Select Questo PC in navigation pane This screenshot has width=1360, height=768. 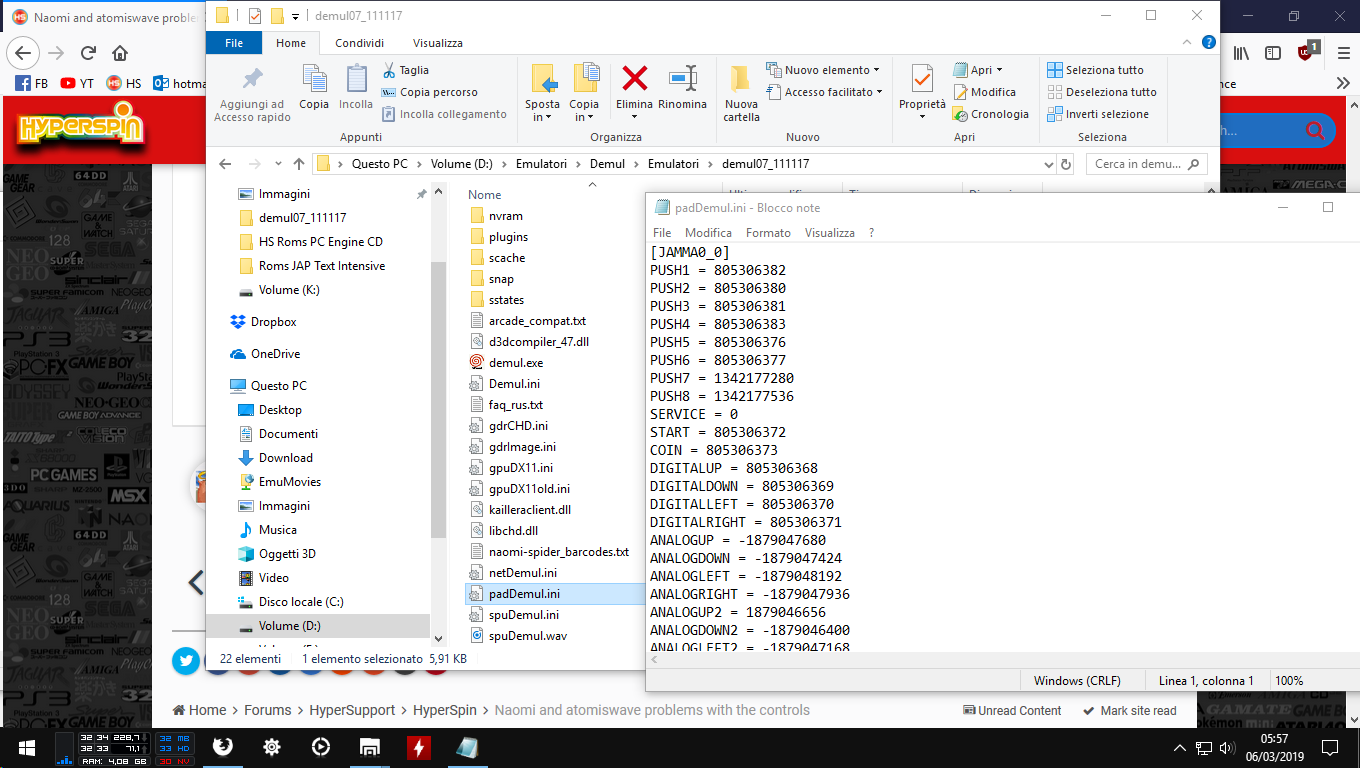tap(278, 386)
